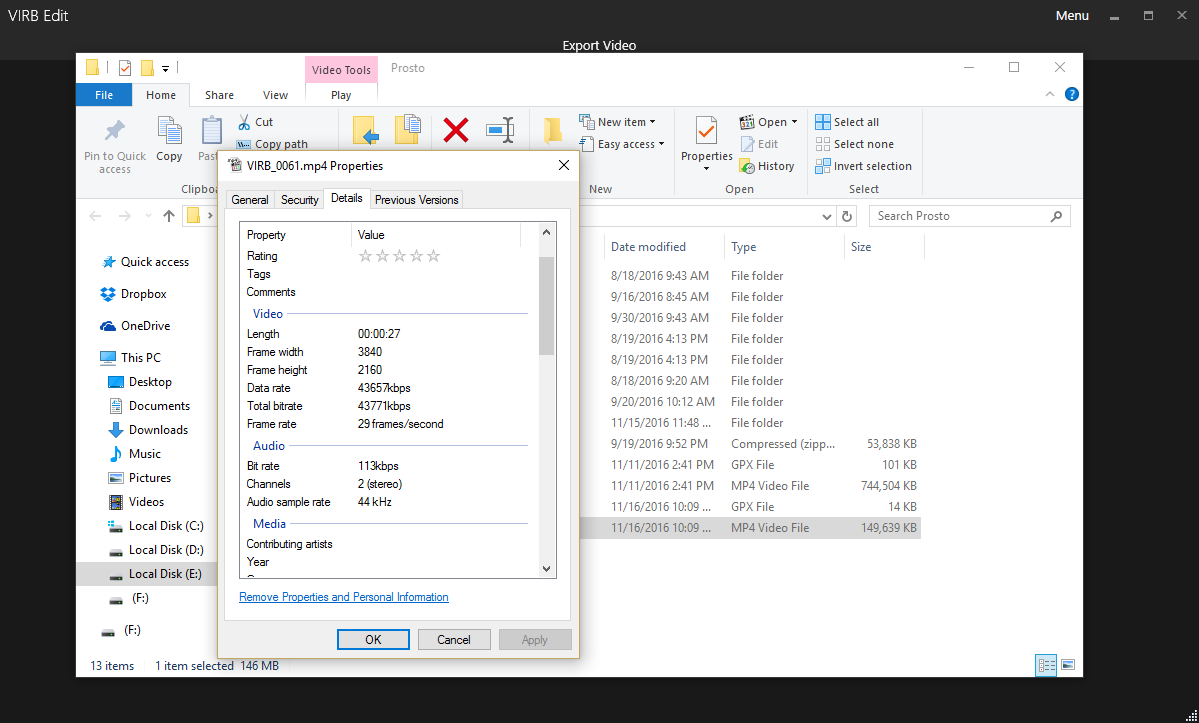Select the details view layout toggle
Viewport: 1199px width, 723px height.
[1046, 665]
